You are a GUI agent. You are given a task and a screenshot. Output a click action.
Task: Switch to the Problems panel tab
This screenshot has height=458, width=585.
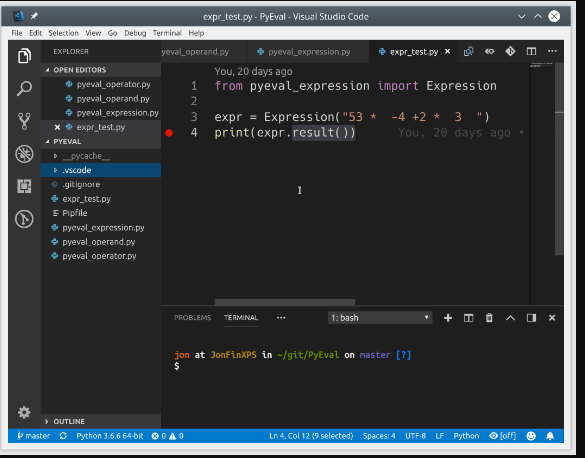193,318
